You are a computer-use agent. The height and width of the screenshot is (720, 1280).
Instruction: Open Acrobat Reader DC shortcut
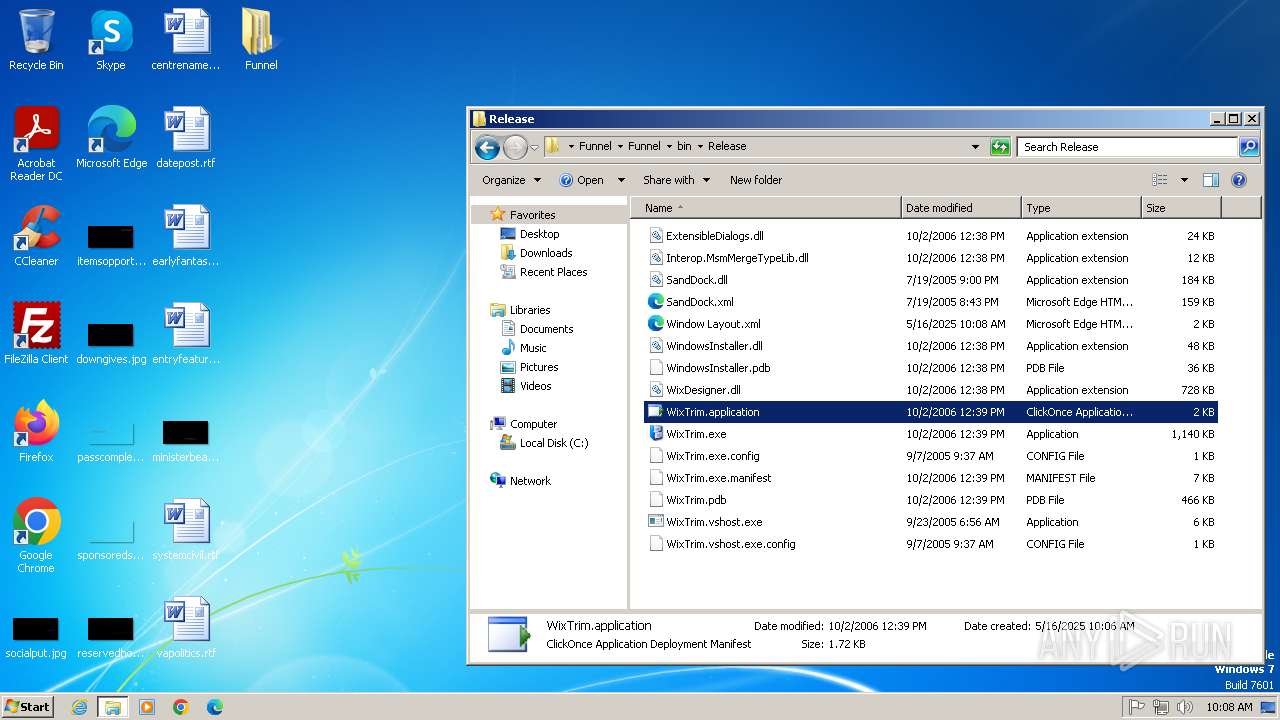point(36,145)
